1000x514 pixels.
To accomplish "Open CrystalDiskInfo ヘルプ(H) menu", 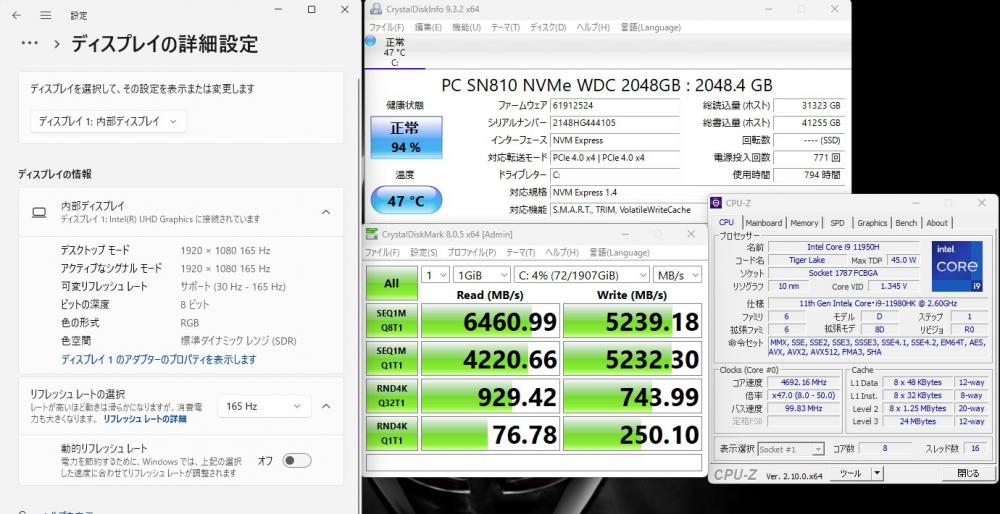I will pyautogui.click(x=593, y=27).
